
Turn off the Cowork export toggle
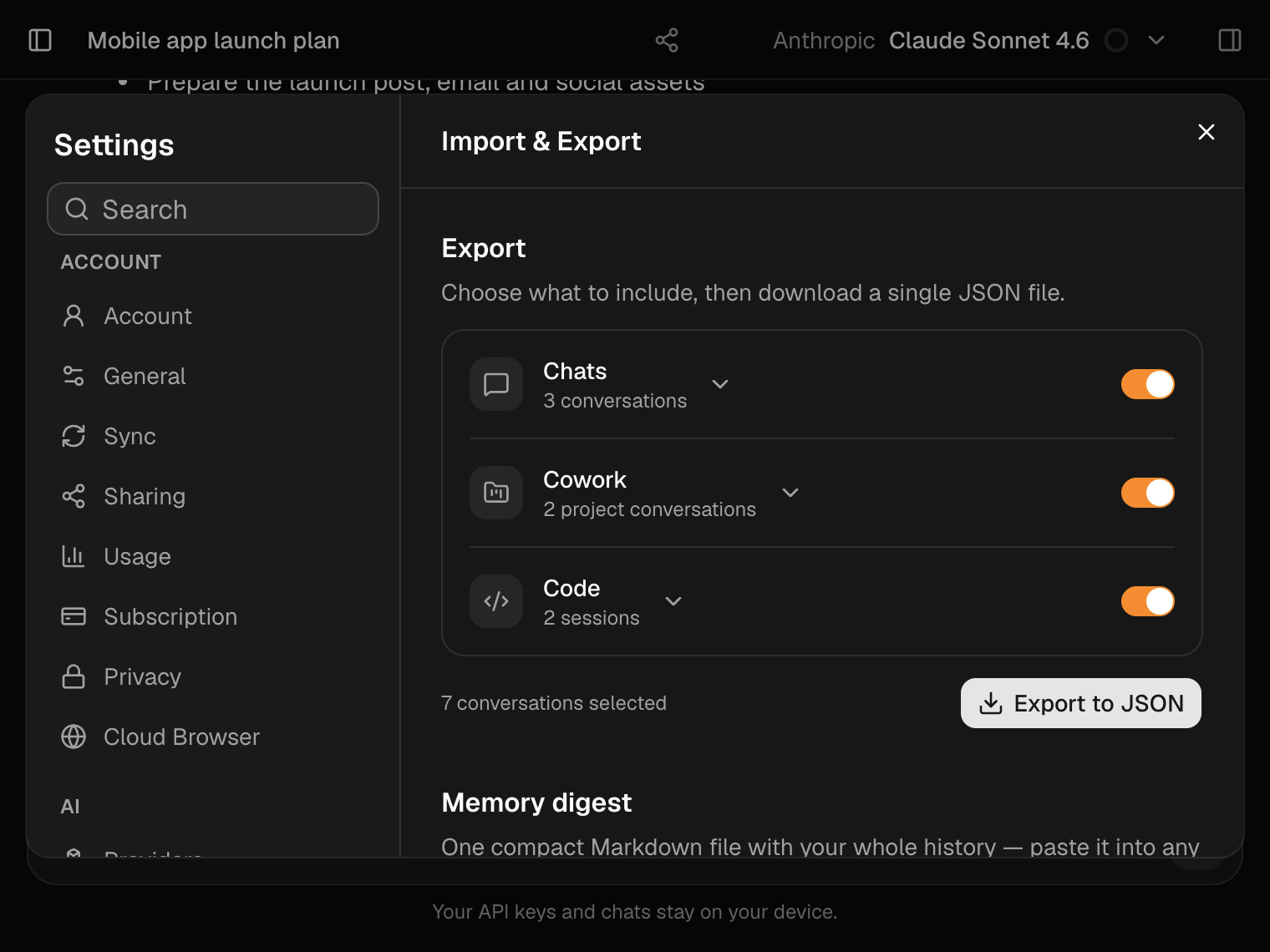point(1148,493)
